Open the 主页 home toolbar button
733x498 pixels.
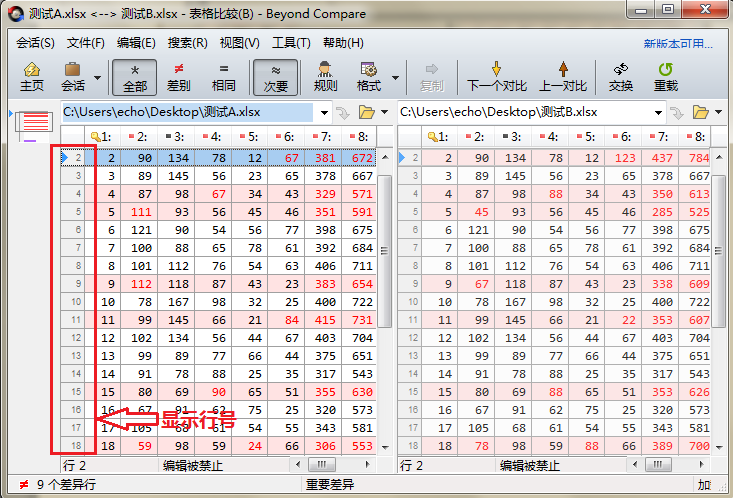point(32,77)
